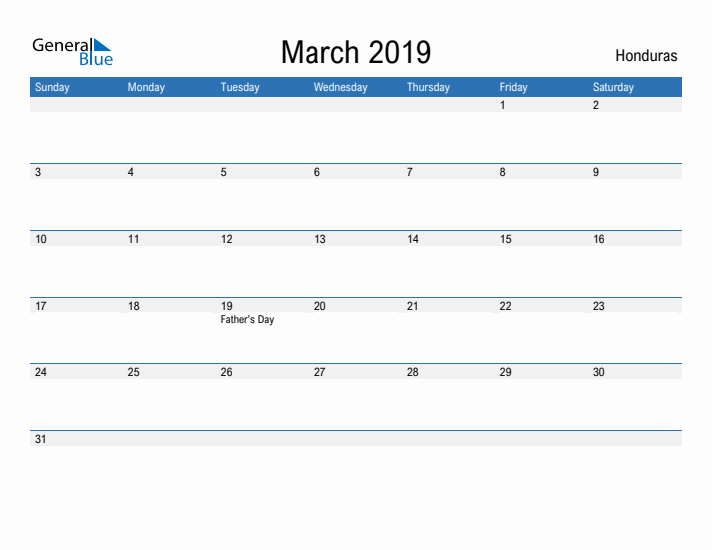
Task: Select date 4 on Monday
Action: pos(130,172)
